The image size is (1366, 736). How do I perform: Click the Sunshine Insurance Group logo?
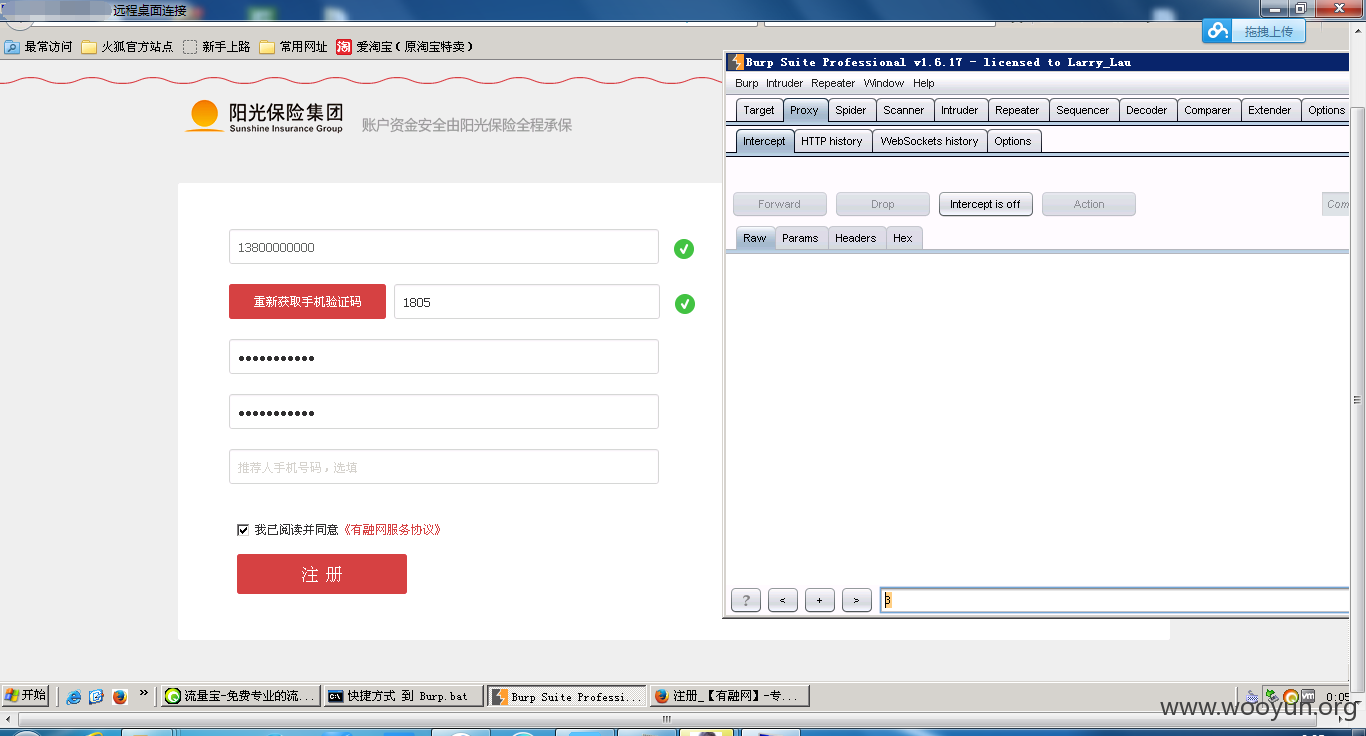[x=264, y=117]
